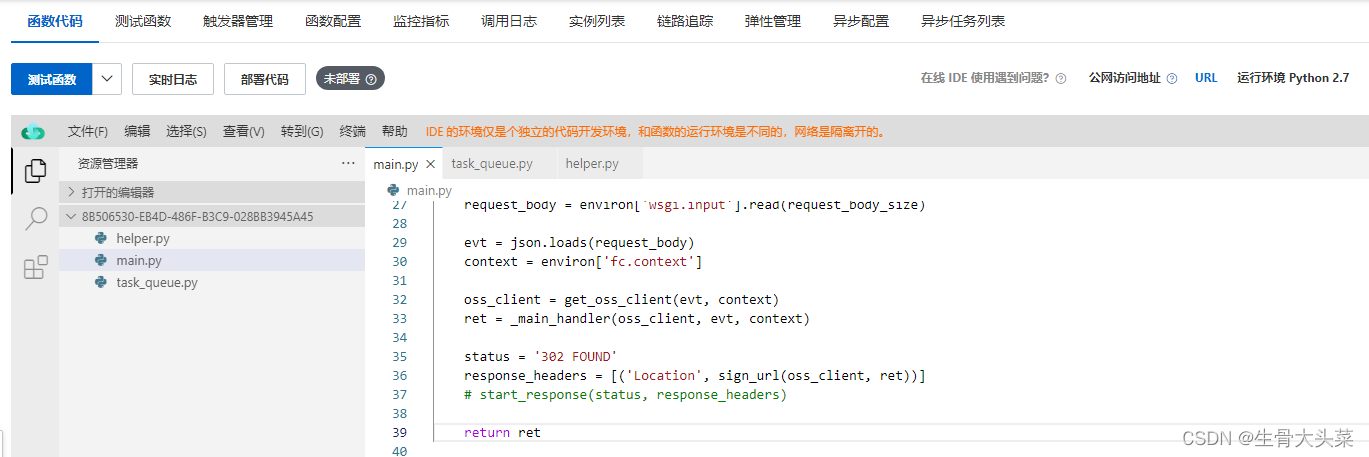Click 运行环境 Python 2.7 label

tap(1293, 78)
